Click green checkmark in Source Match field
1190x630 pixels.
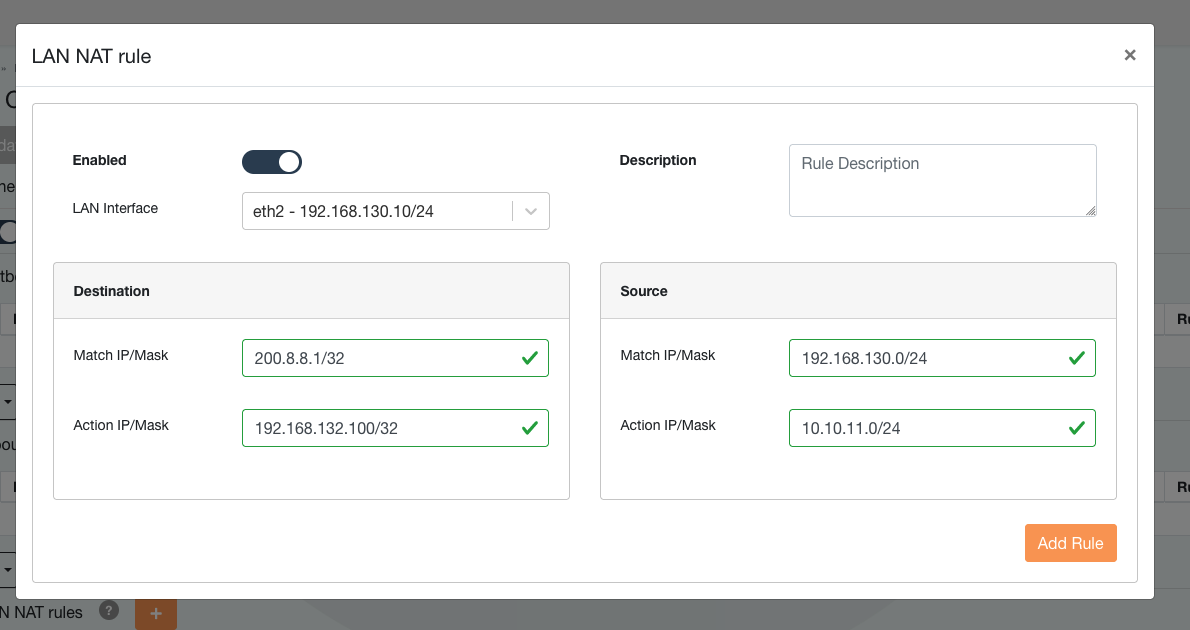click(1077, 358)
